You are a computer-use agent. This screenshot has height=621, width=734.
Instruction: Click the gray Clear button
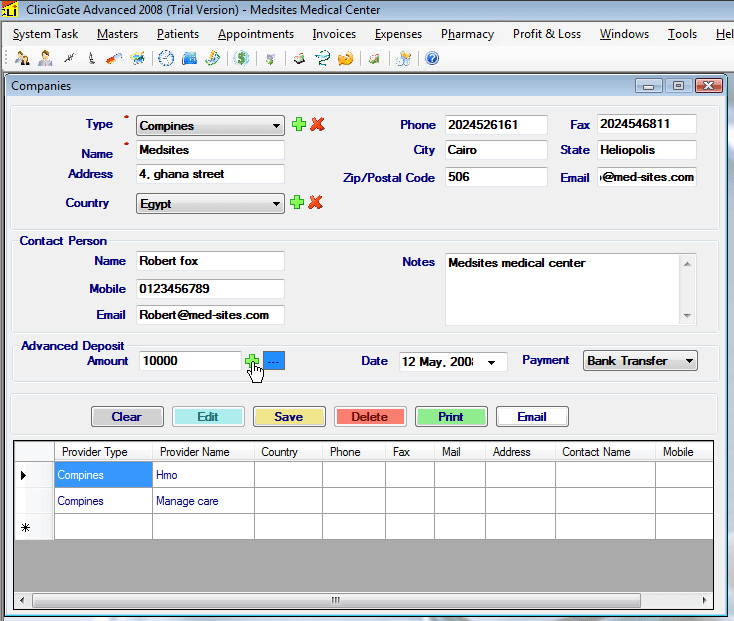tap(127, 416)
